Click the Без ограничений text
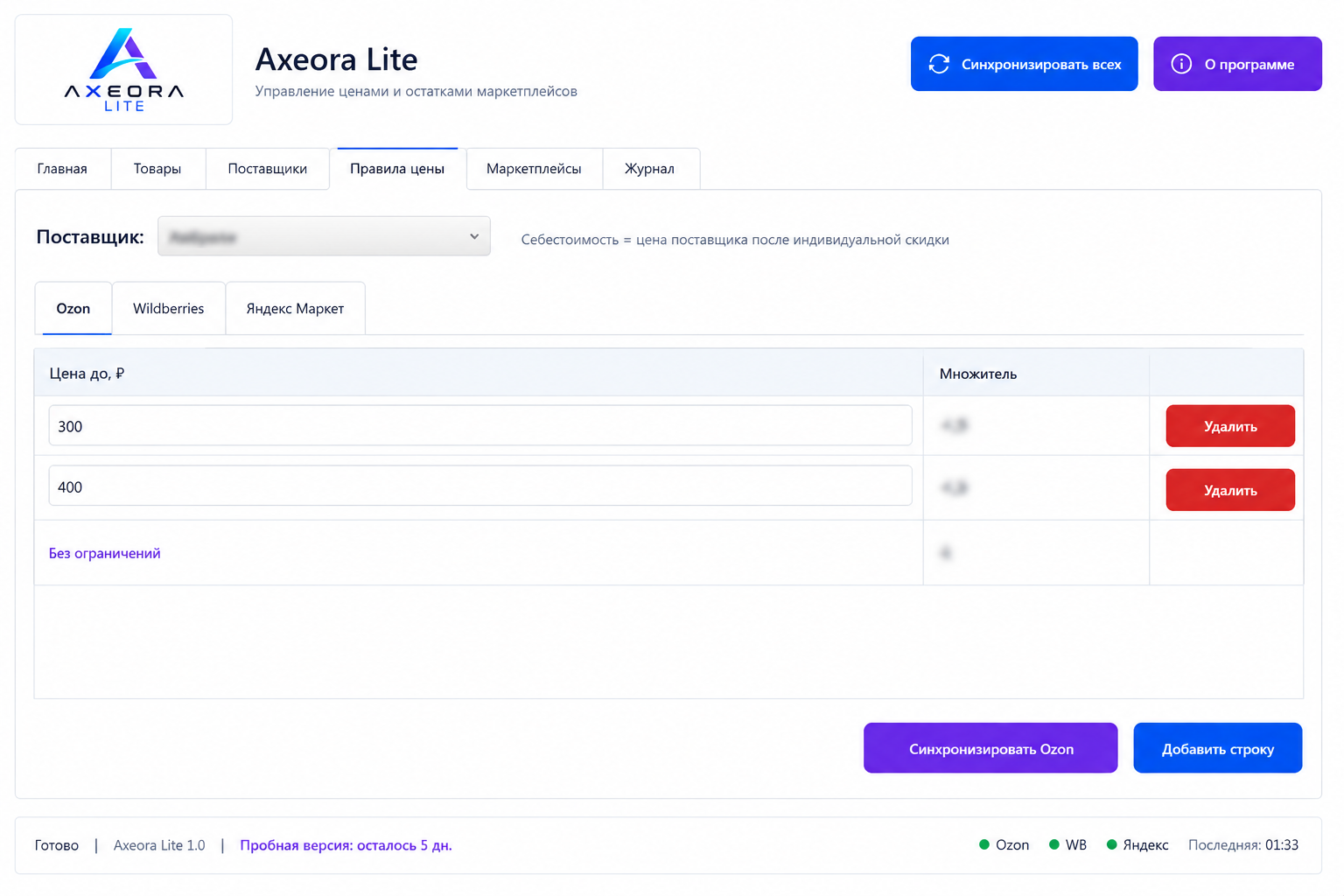 (x=104, y=553)
